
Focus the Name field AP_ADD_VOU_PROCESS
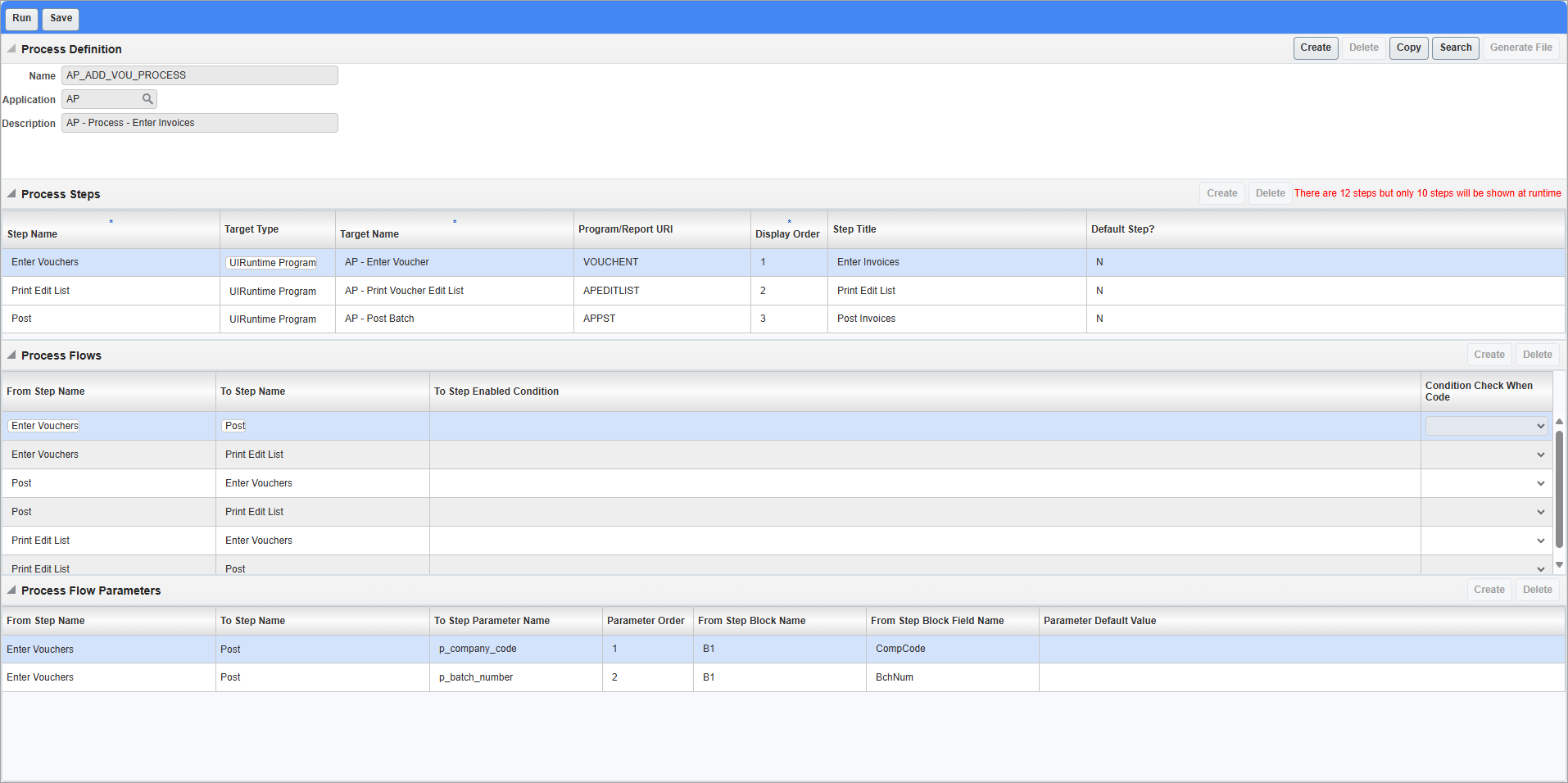pos(200,75)
